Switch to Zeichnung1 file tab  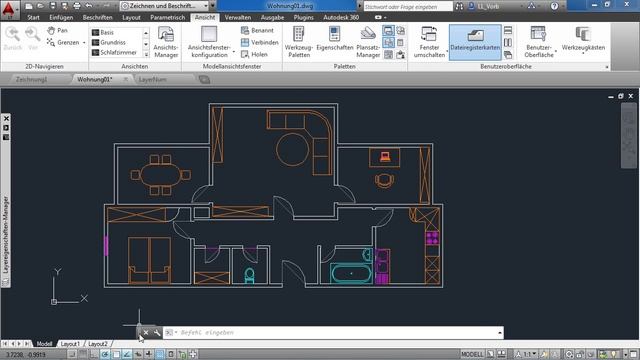(x=31, y=80)
